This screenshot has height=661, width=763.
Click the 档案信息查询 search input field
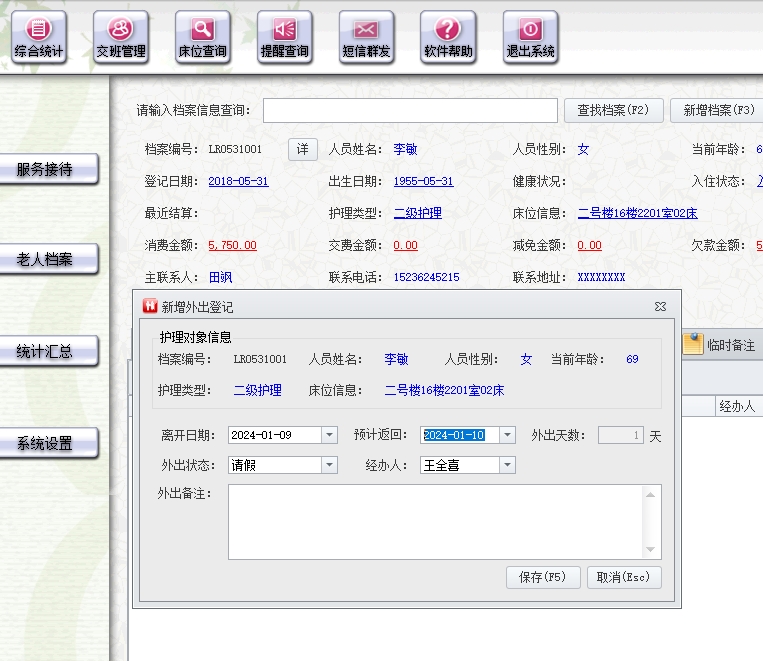410,110
